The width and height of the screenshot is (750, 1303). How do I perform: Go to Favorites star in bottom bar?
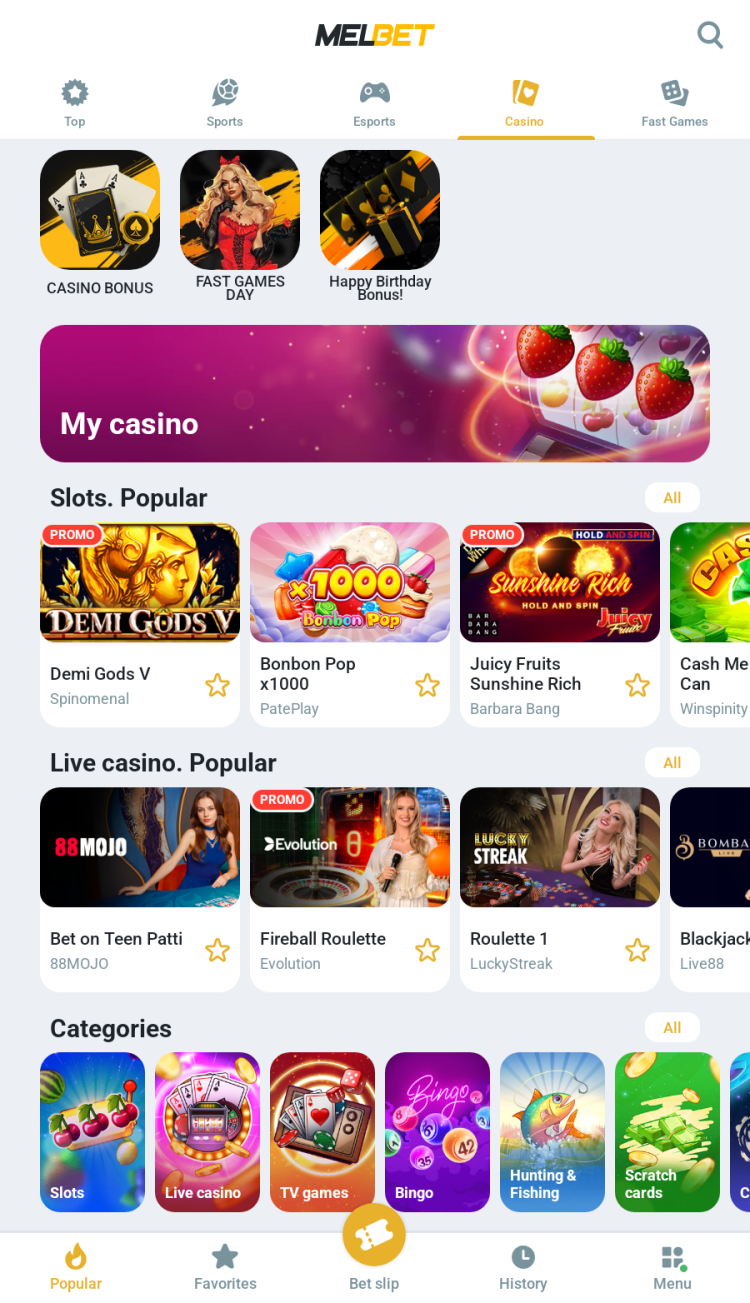click(x=225, y=1257)
